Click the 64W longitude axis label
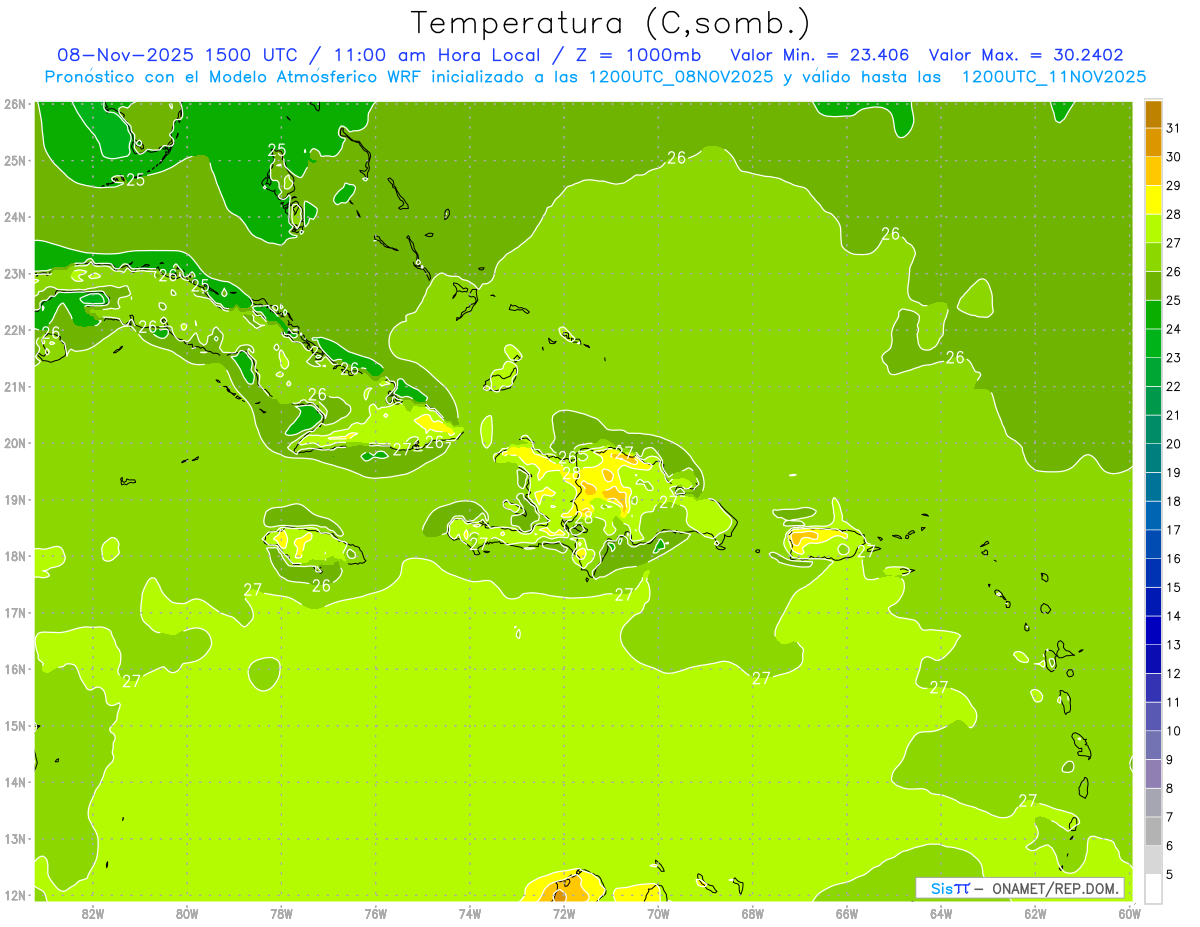This screenshot has height=927, width=1200. tap(941, 913)
